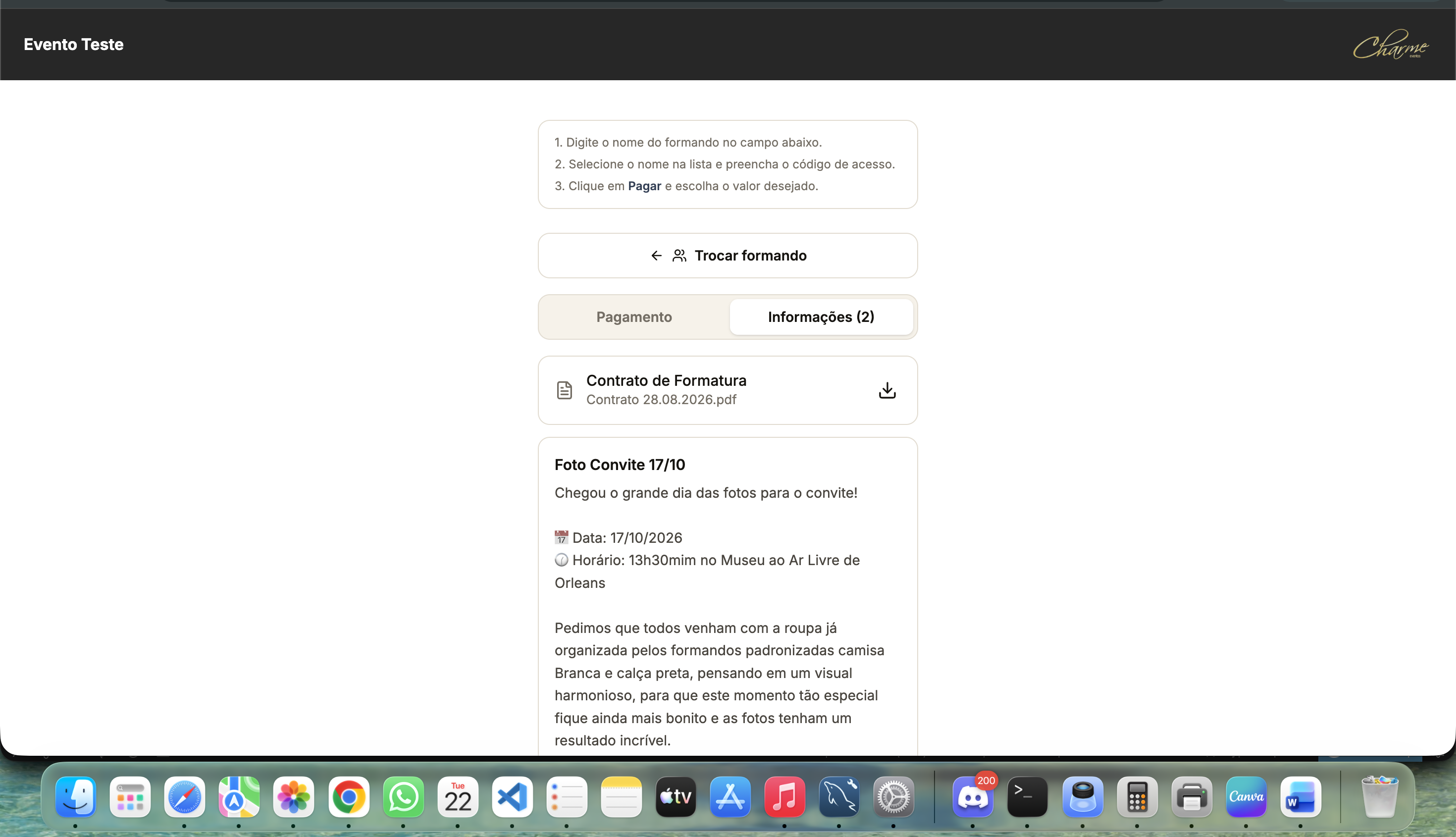Open Photos app in dock
The width and height of the screenshot is (1456, 837).
coord(294,797)
